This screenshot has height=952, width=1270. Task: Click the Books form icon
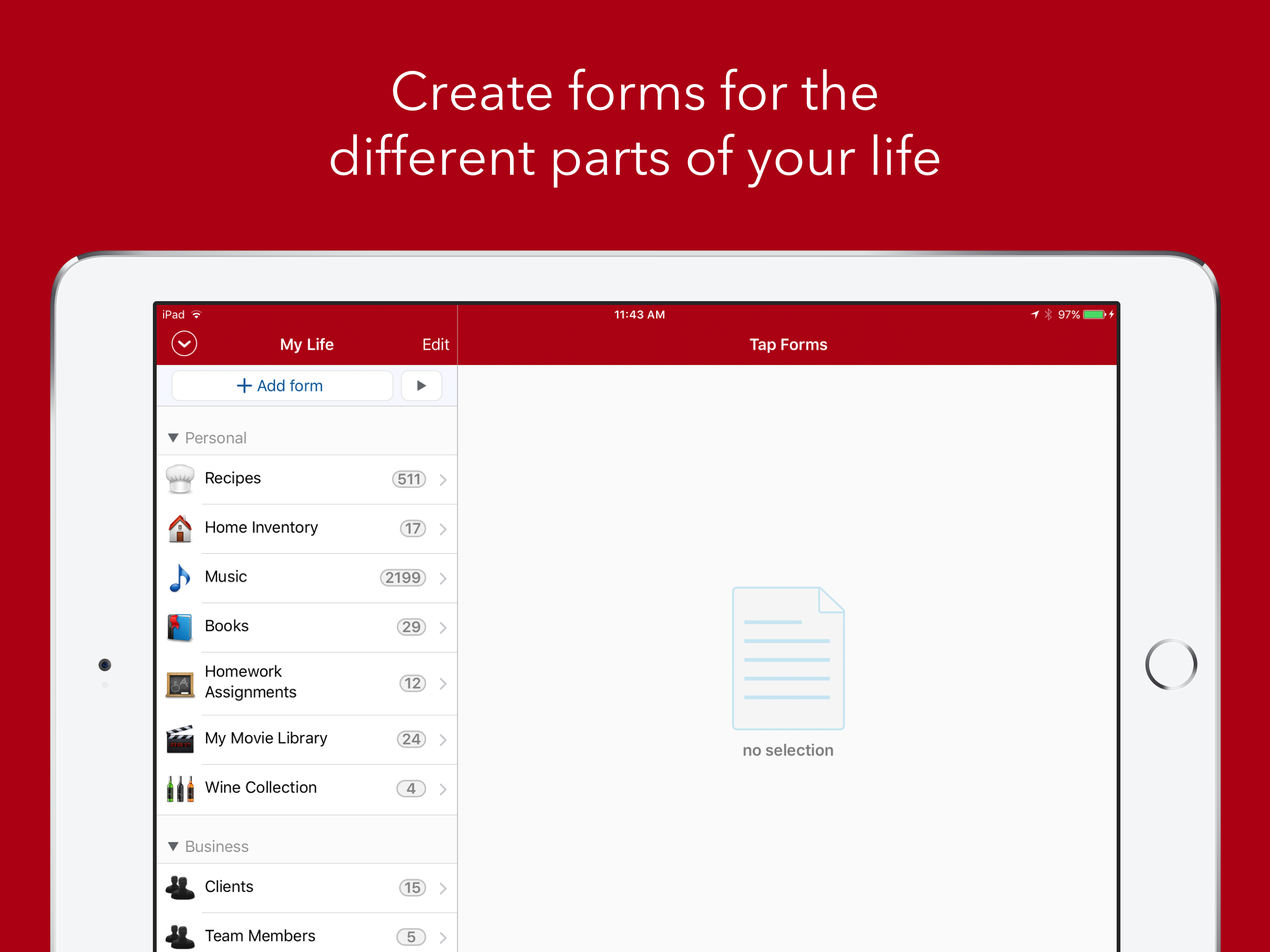(x=180, y=627)
